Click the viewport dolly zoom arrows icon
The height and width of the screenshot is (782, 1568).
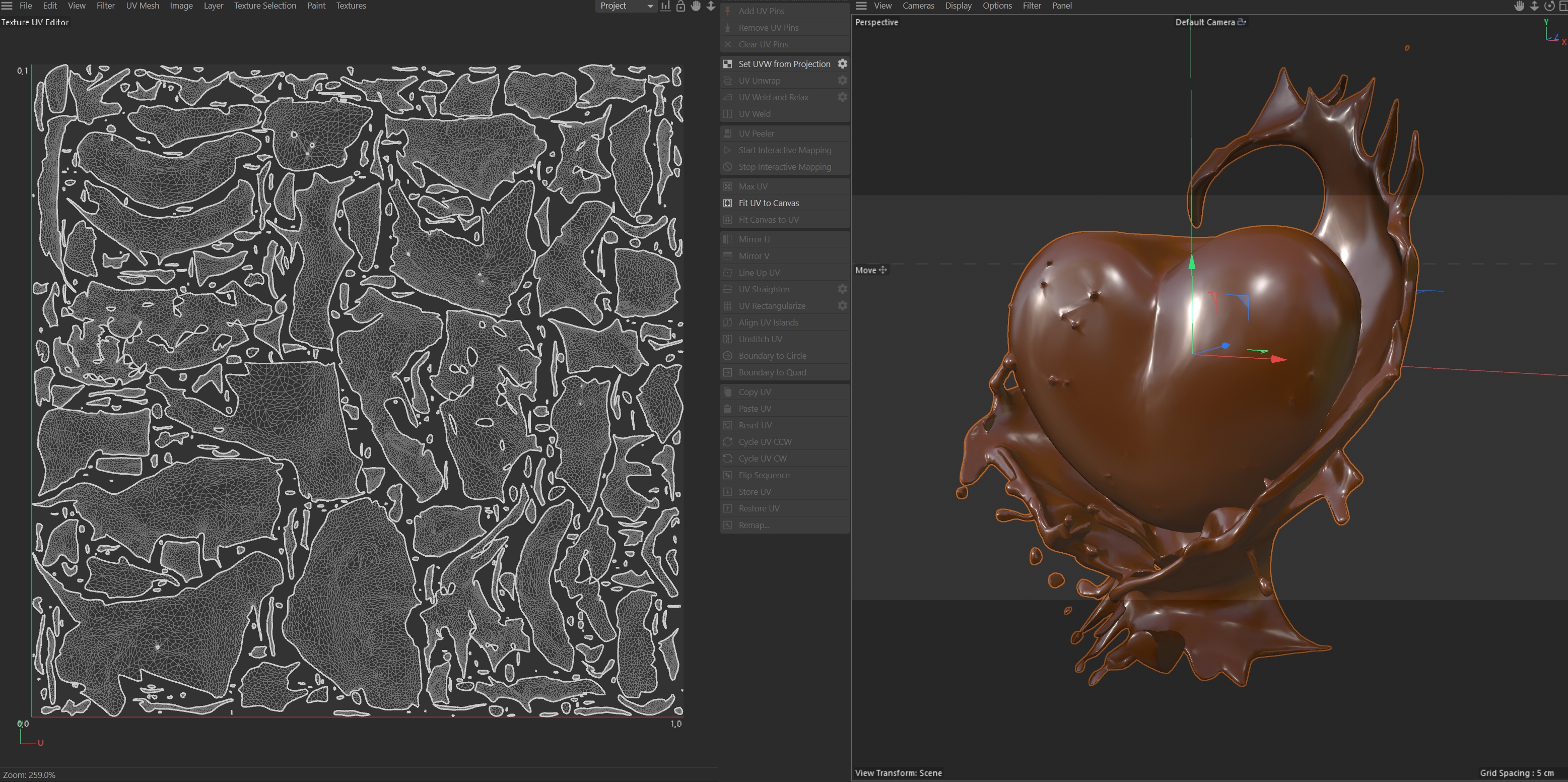[x=1534, y=6]
